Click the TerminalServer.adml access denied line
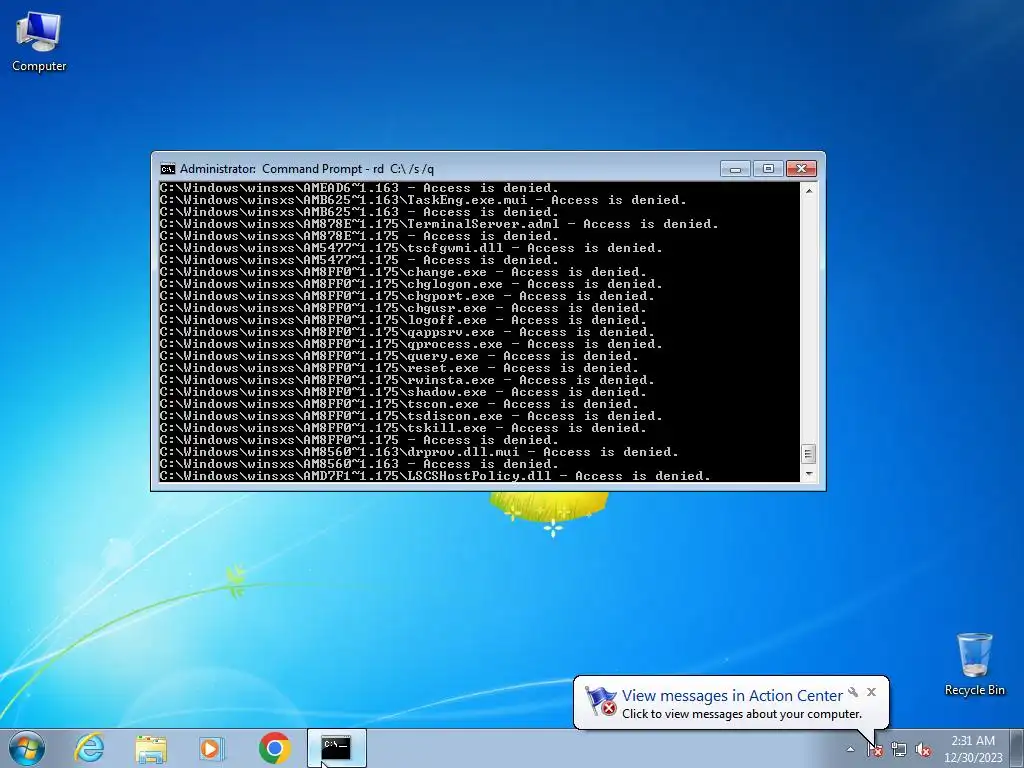The width and height of the screenshot is (1024, 768). click(x=439, y=224)
